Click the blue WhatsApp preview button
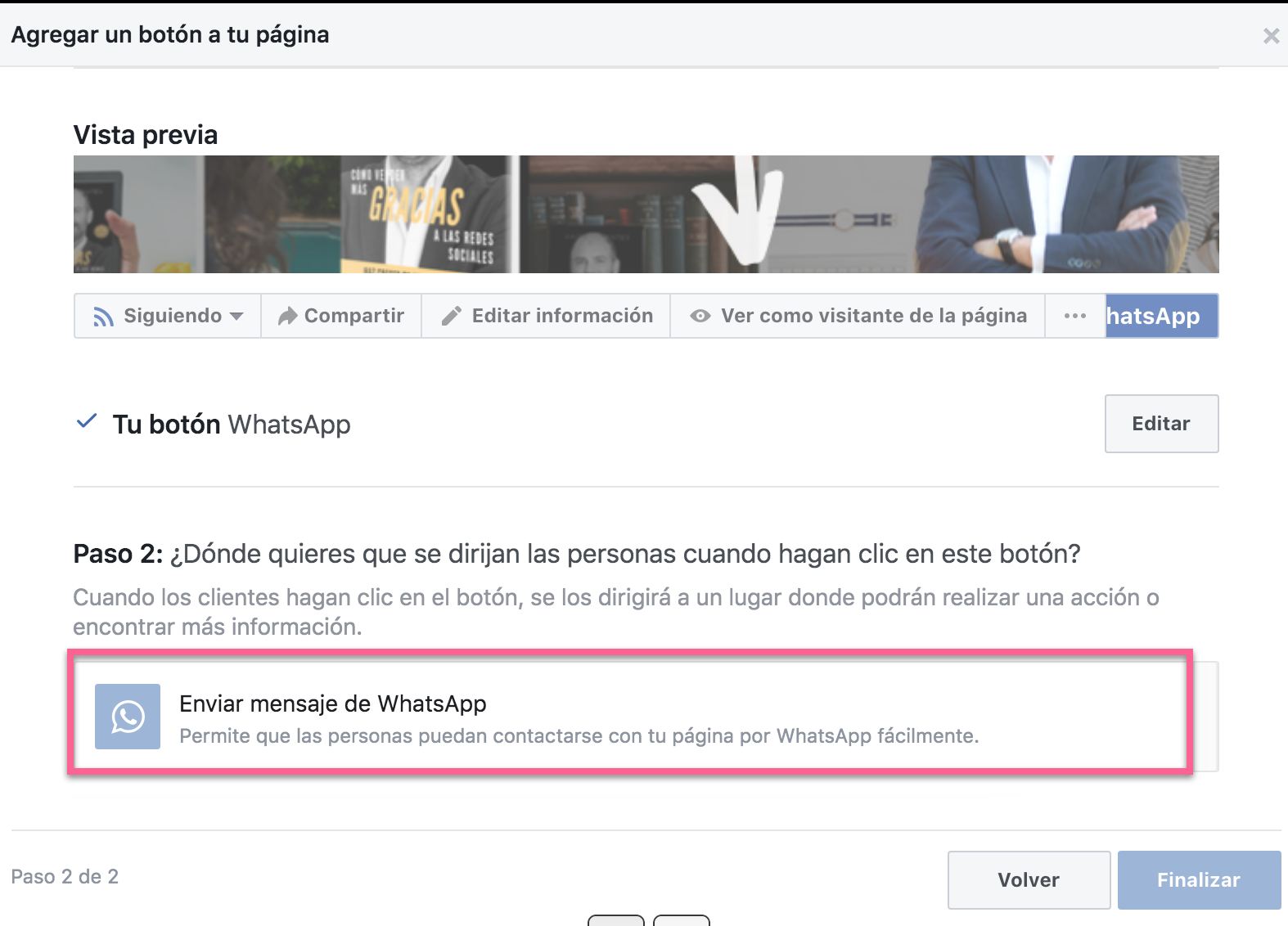1288x926 pixels. point(1161,316)
